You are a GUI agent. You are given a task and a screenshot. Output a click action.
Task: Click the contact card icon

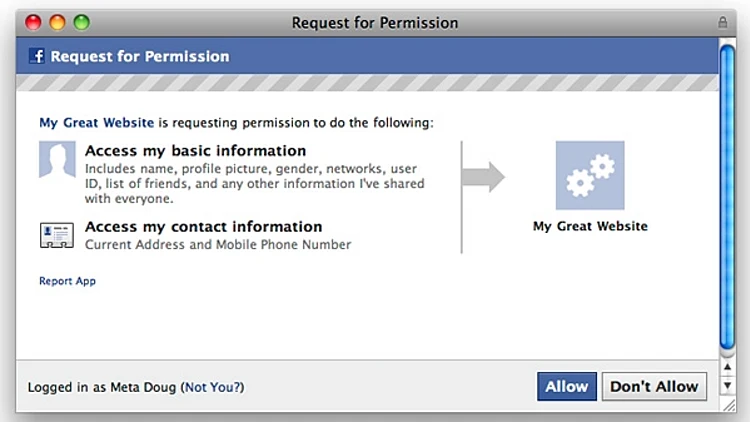57,235
